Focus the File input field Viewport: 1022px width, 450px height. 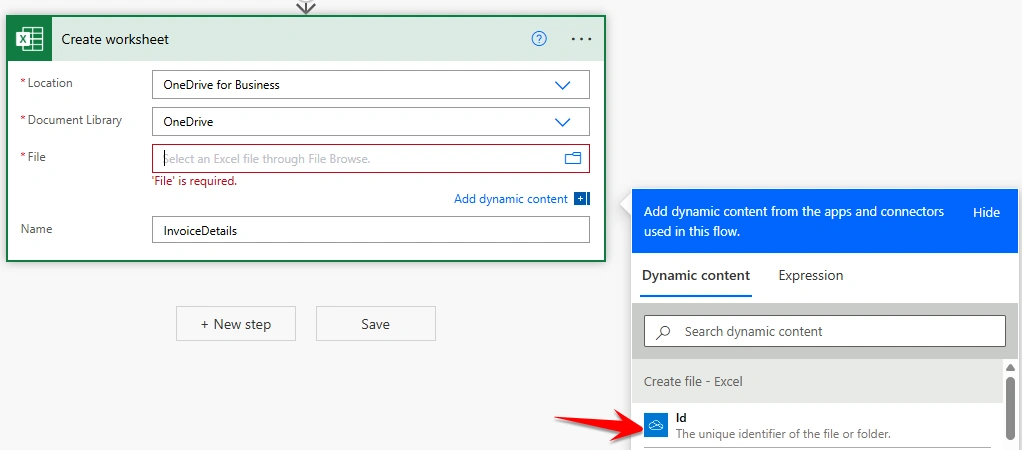tap(371, 158)
